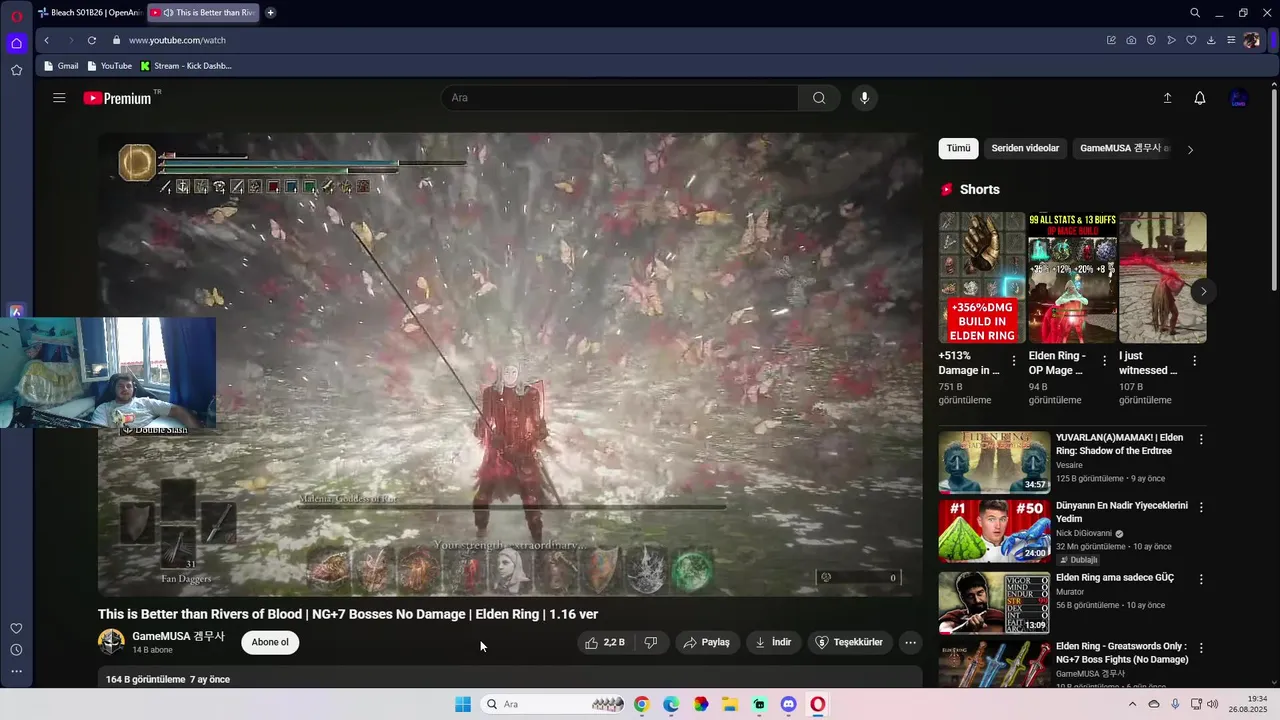Open options for YUVARLAN(A)MAMAK video

pyautogui.click(x=1201, y=439)
